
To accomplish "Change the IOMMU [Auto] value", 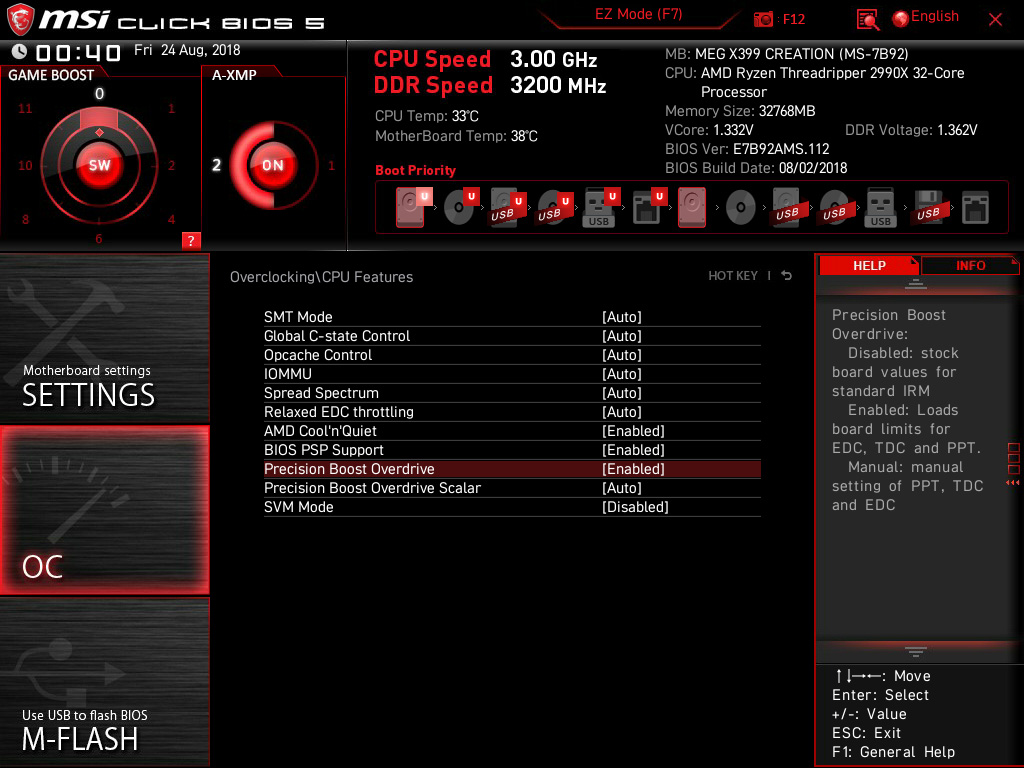I will coord(622,374).
